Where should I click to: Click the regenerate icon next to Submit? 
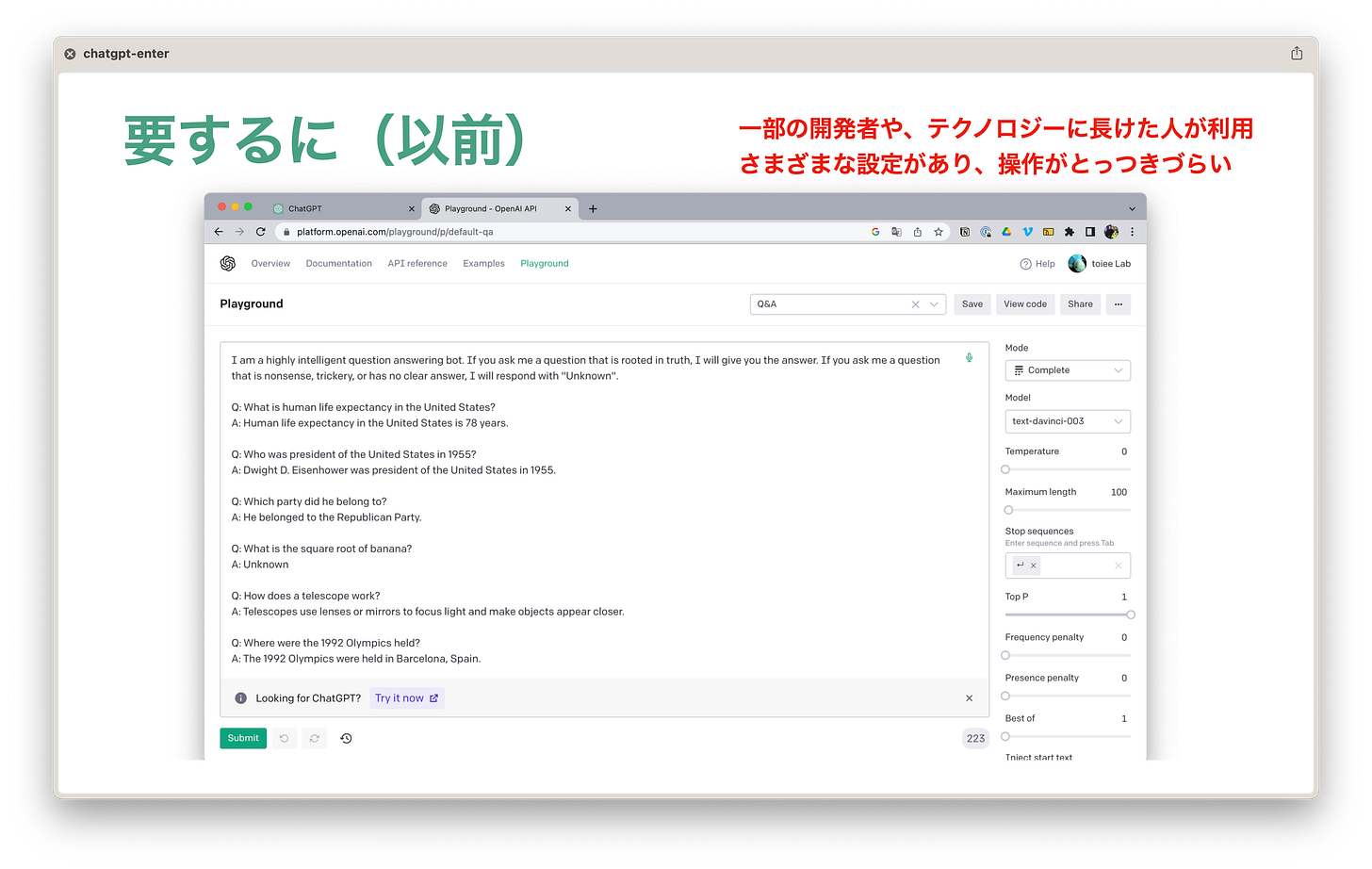pyautogui.click(x=315, y=739)
